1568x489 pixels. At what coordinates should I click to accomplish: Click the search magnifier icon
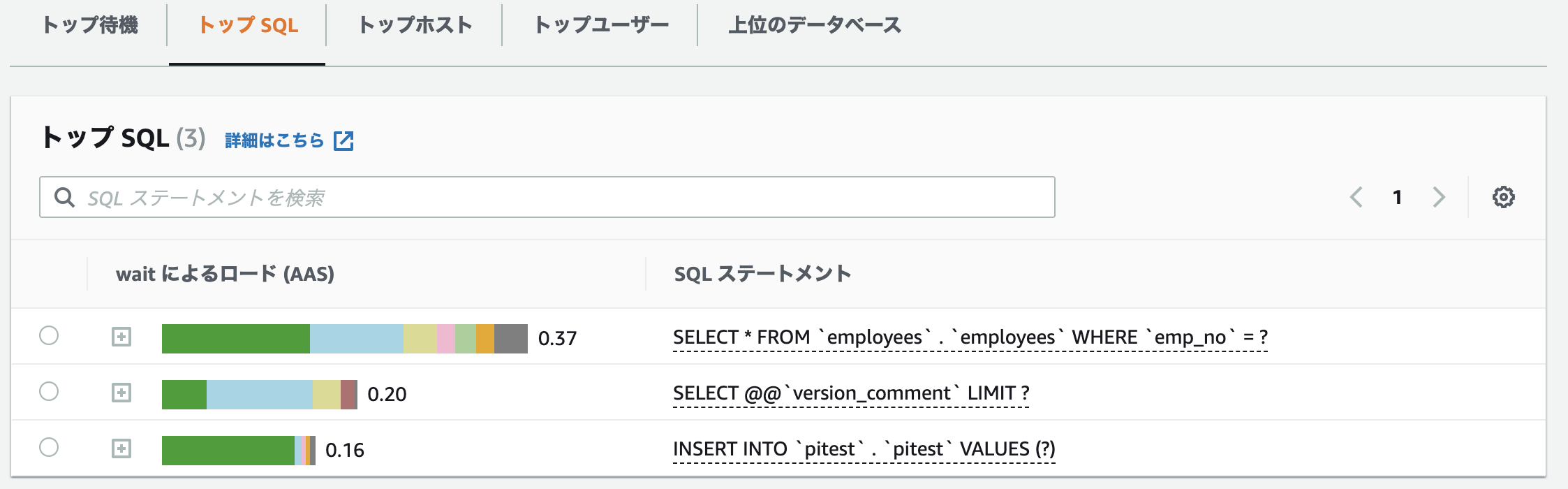coord(64,198)
